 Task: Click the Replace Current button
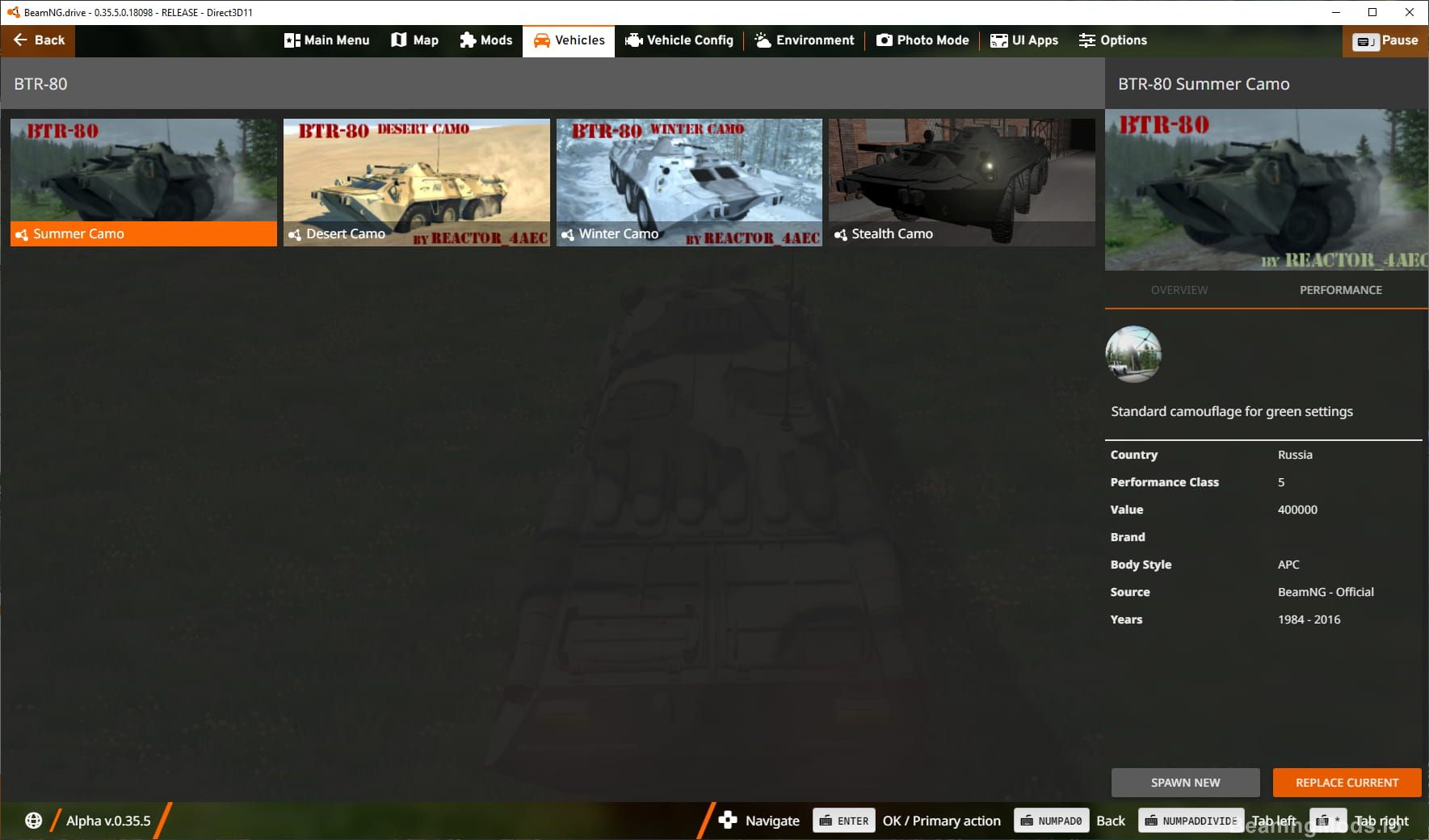1347,783
